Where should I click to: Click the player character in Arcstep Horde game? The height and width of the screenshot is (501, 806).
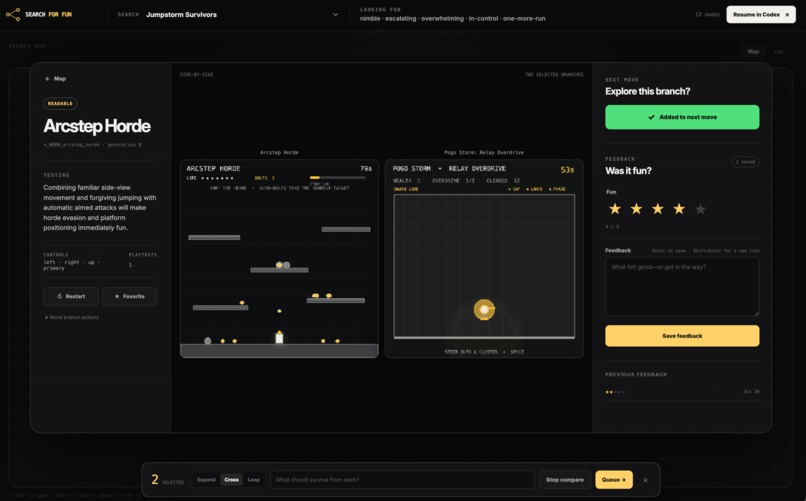279,337
